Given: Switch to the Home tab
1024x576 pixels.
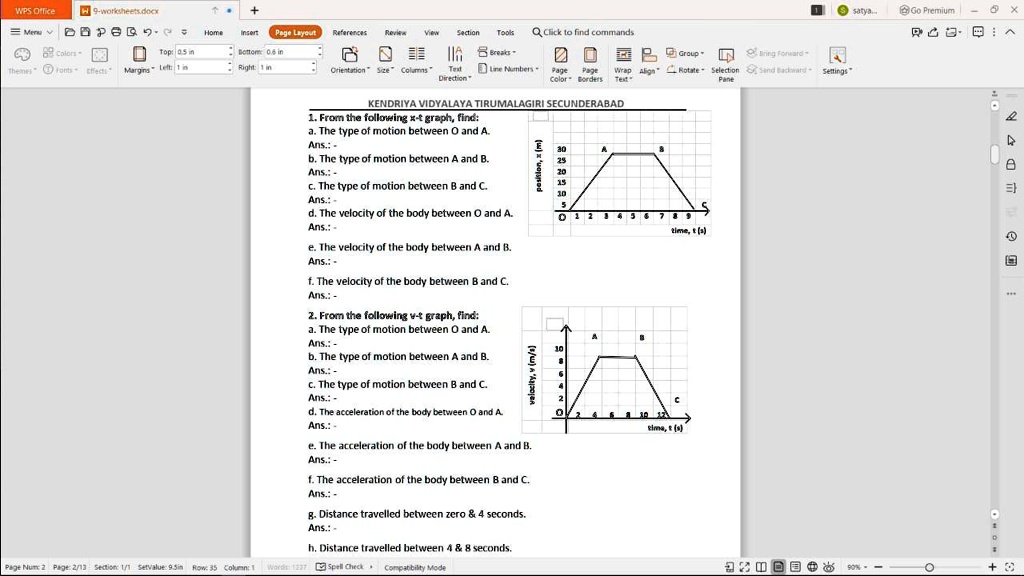Looking at the screenshot, I should click(x=214, y=32).
